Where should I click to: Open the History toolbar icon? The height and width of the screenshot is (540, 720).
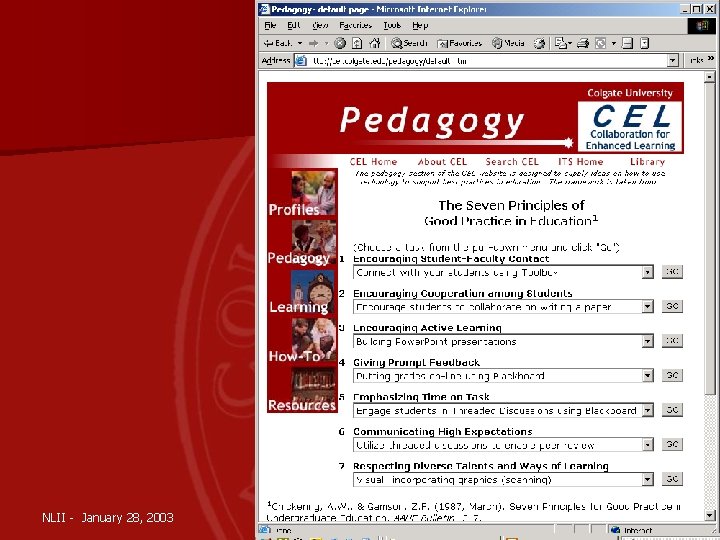[540, 43]
